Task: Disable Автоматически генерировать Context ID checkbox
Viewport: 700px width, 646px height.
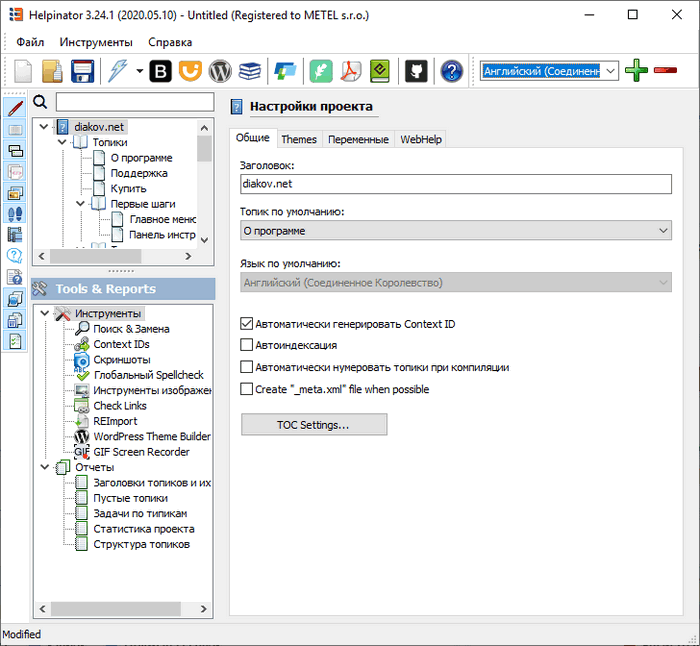Action: 247,324
